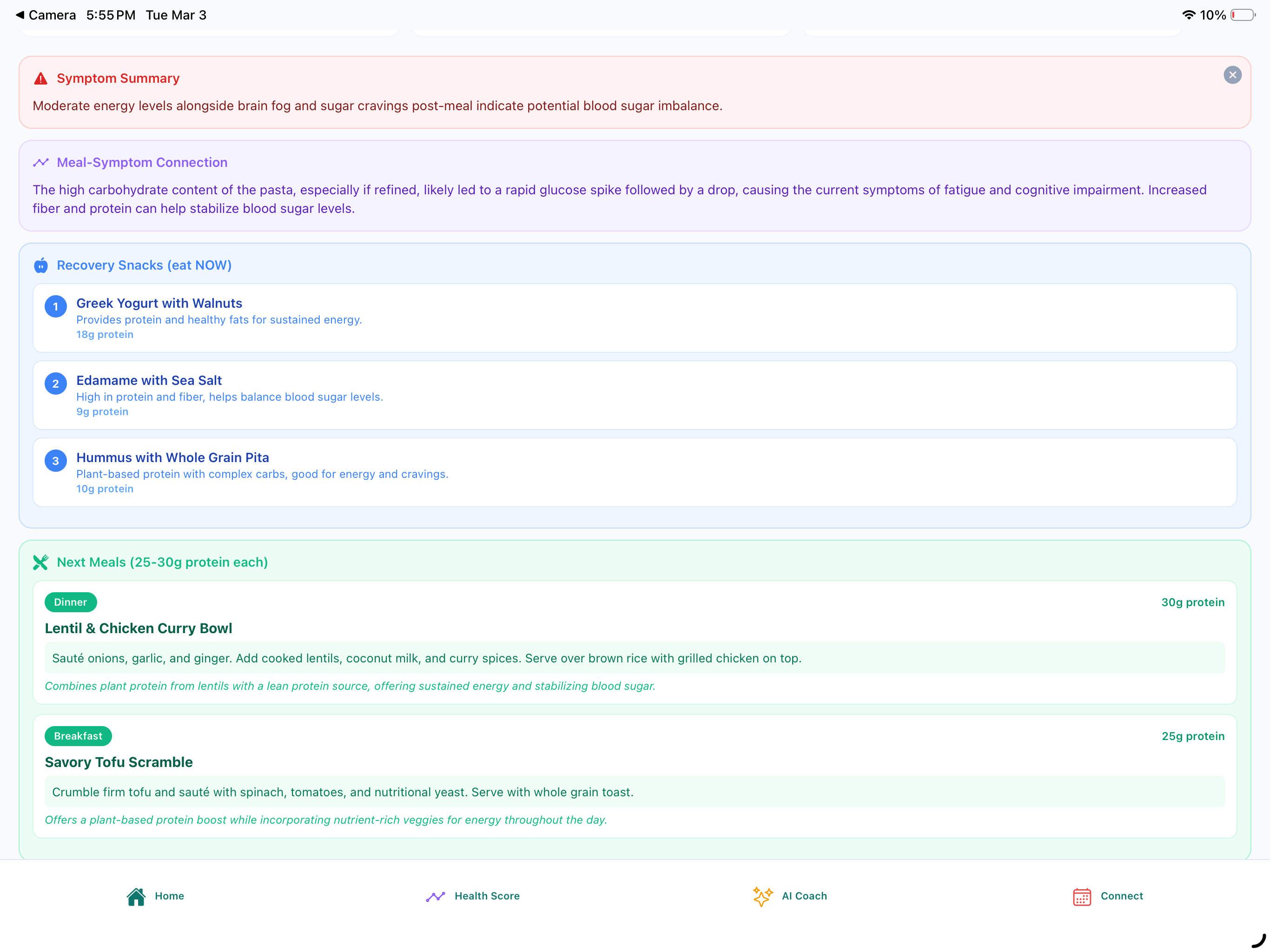The height and width of the screenshot is (952, 1270).
Task: Click Recovery Snacks (eat NOW) heading
Action: [x=144, y=265]
